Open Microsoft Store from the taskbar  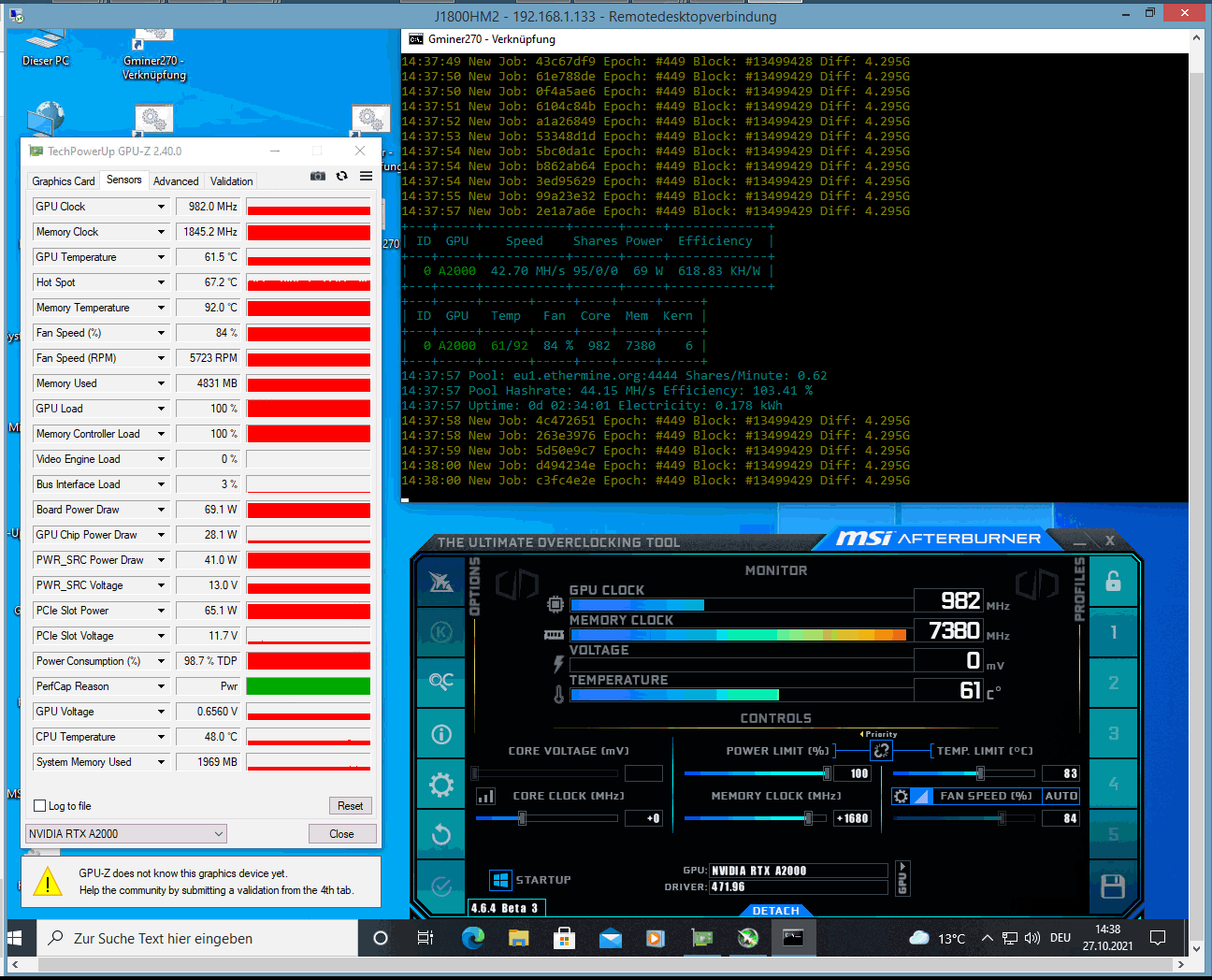pos(564,938)
